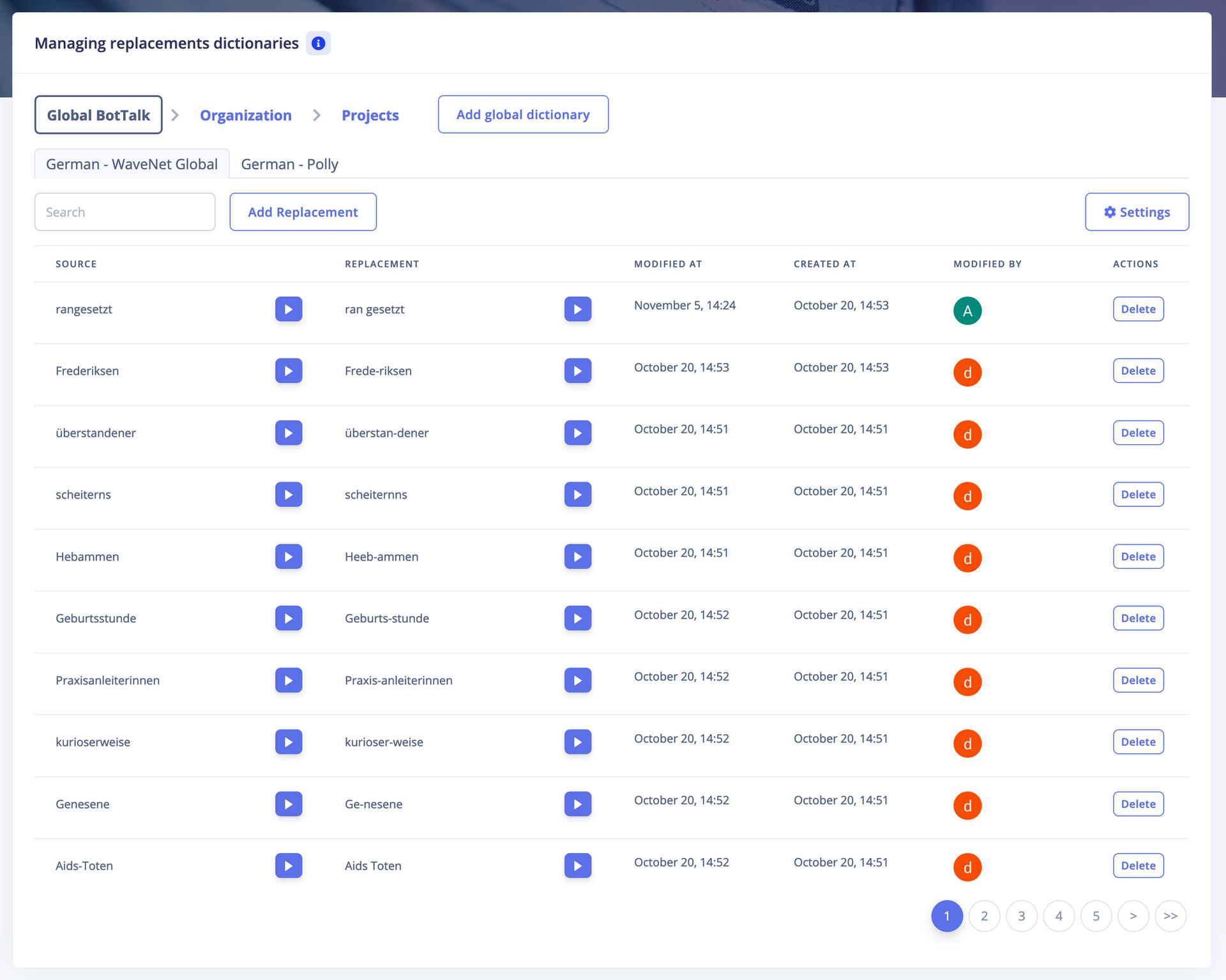Play source audio for überstandener
The height and width of the screenshot is (980, 1226).
(289, 433)
